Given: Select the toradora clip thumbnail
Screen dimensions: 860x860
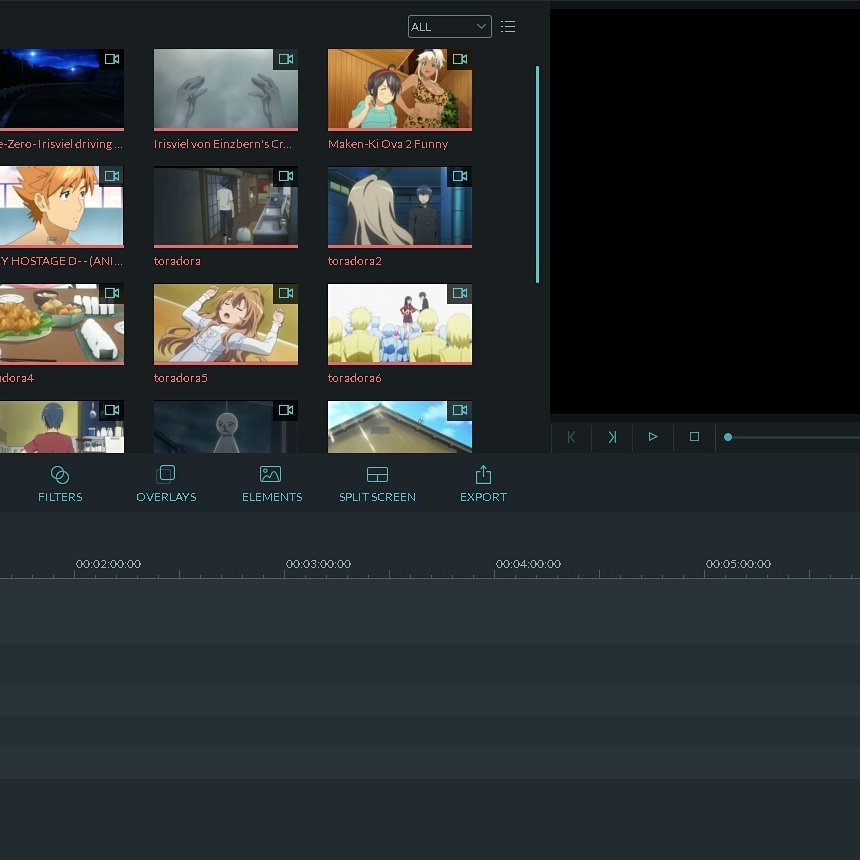Looking at the screenshot, I should click(x=226, y=207).
